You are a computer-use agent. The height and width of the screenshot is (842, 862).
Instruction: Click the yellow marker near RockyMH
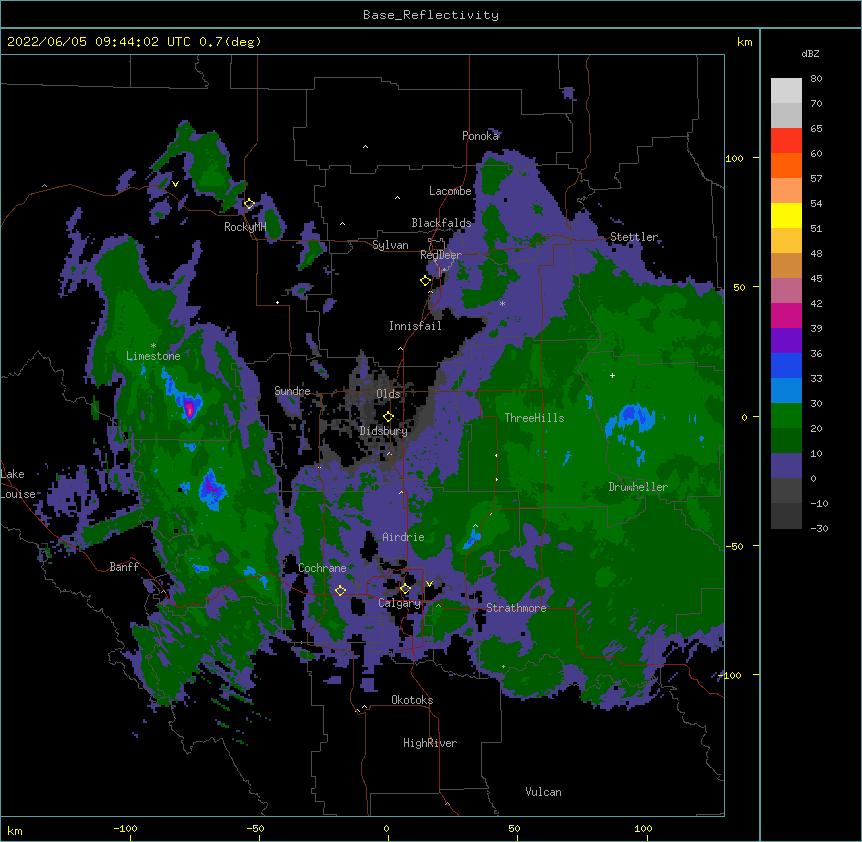249,204
